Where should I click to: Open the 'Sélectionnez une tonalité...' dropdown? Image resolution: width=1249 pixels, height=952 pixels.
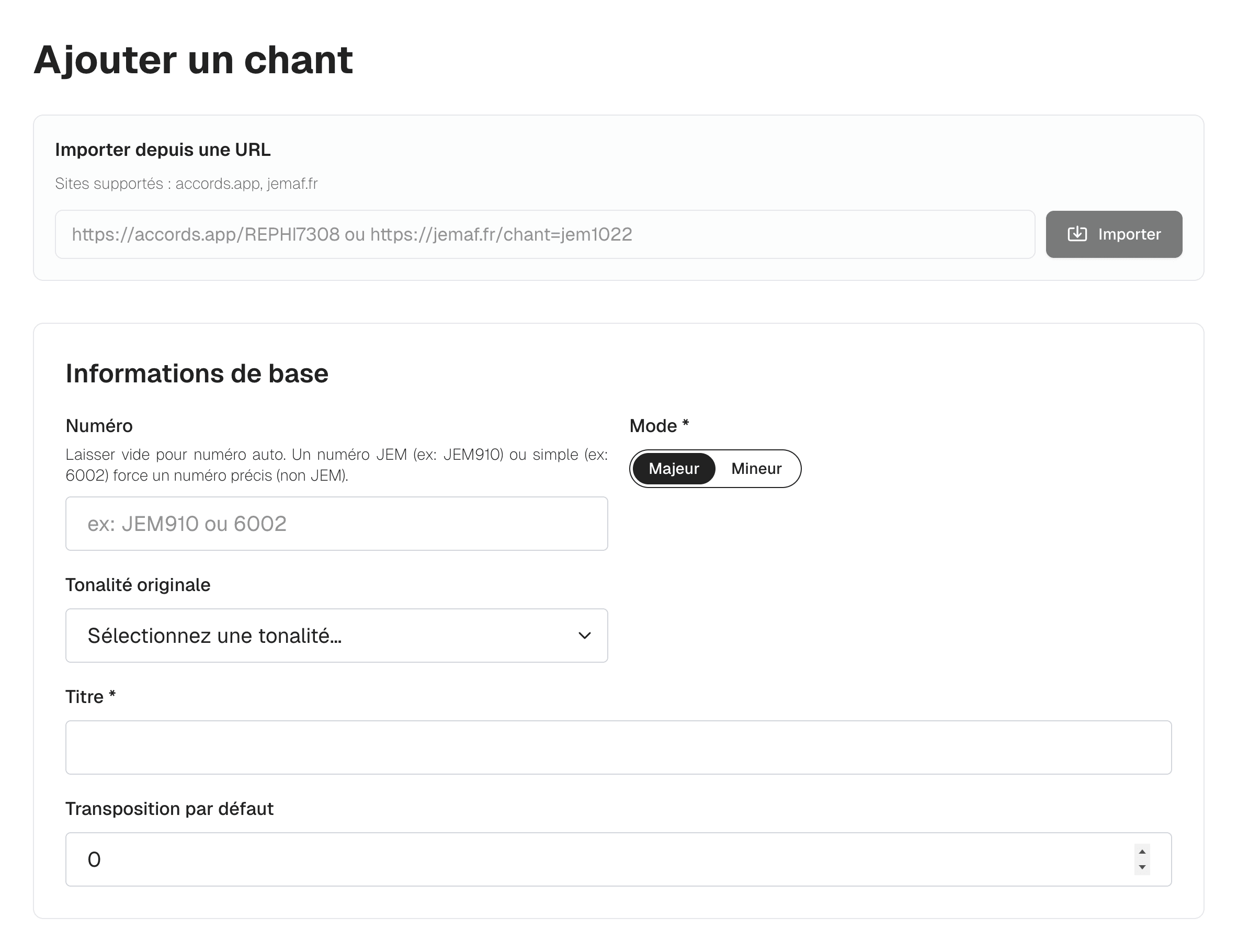pyautogui.click(x=337, y=636)
